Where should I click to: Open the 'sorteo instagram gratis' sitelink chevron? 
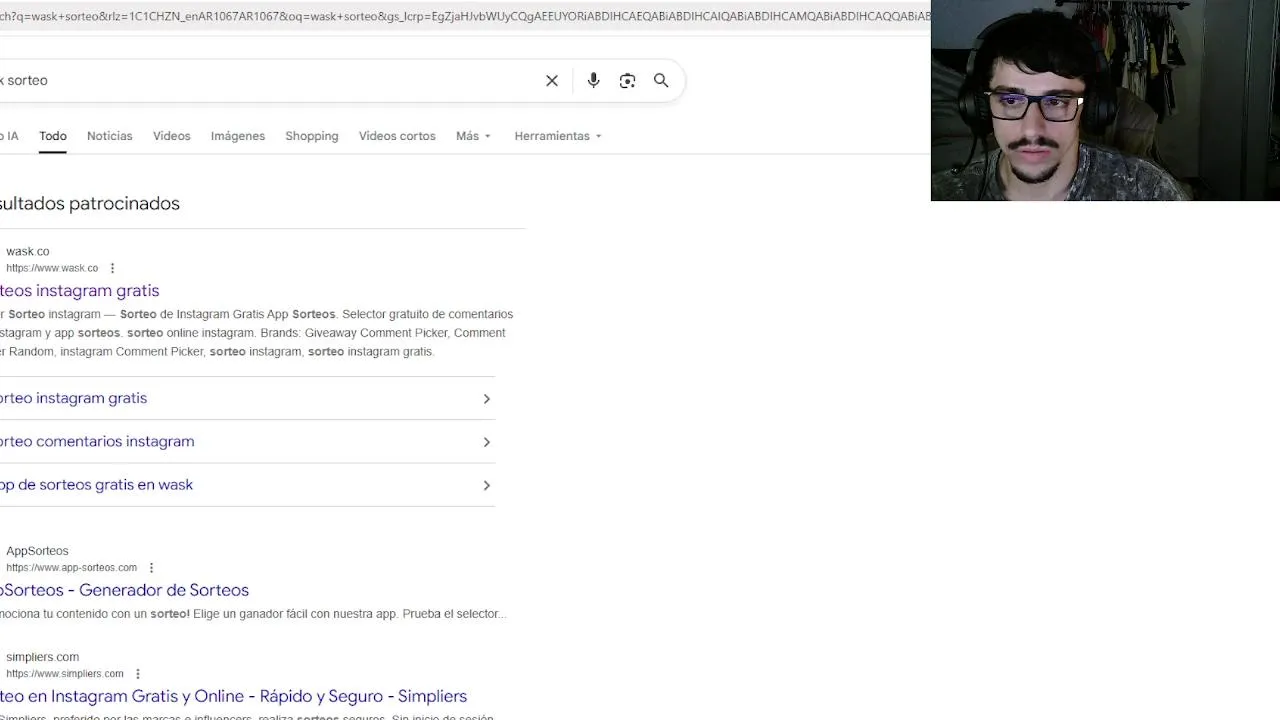tap(487, 399)
